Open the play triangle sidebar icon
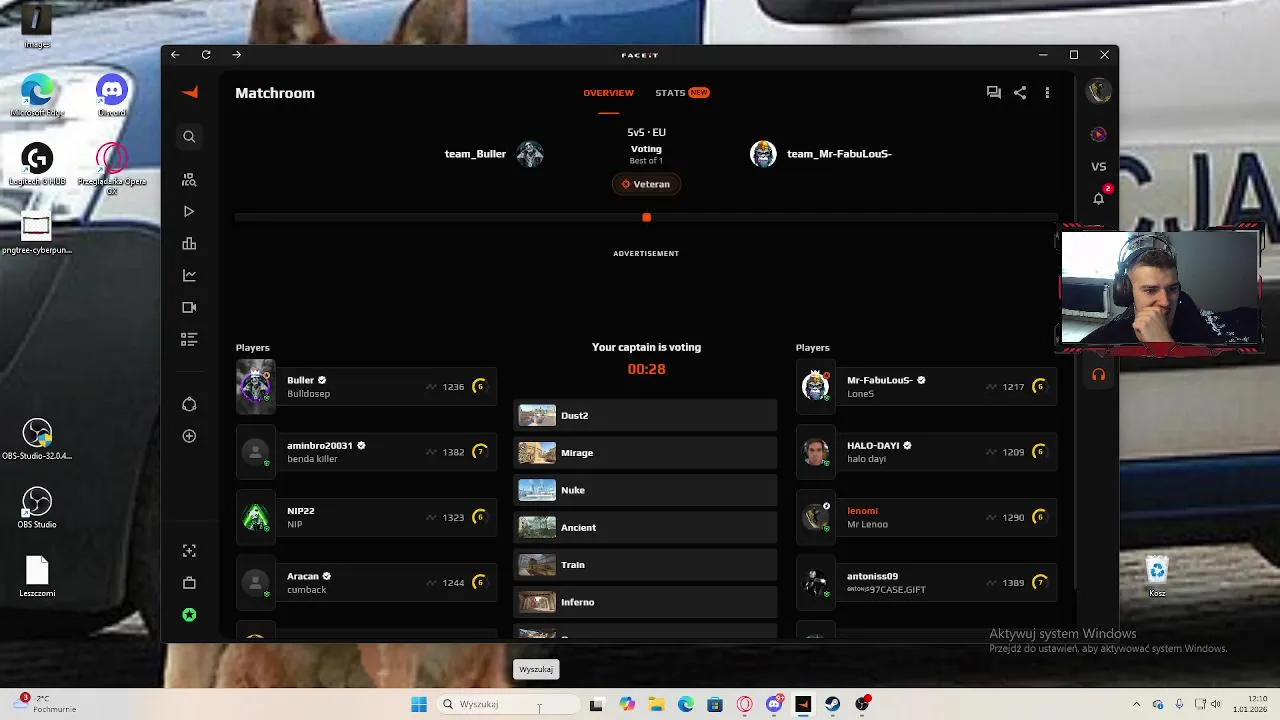This screenshot has height=720, width=1280. [x=189, y=212]
